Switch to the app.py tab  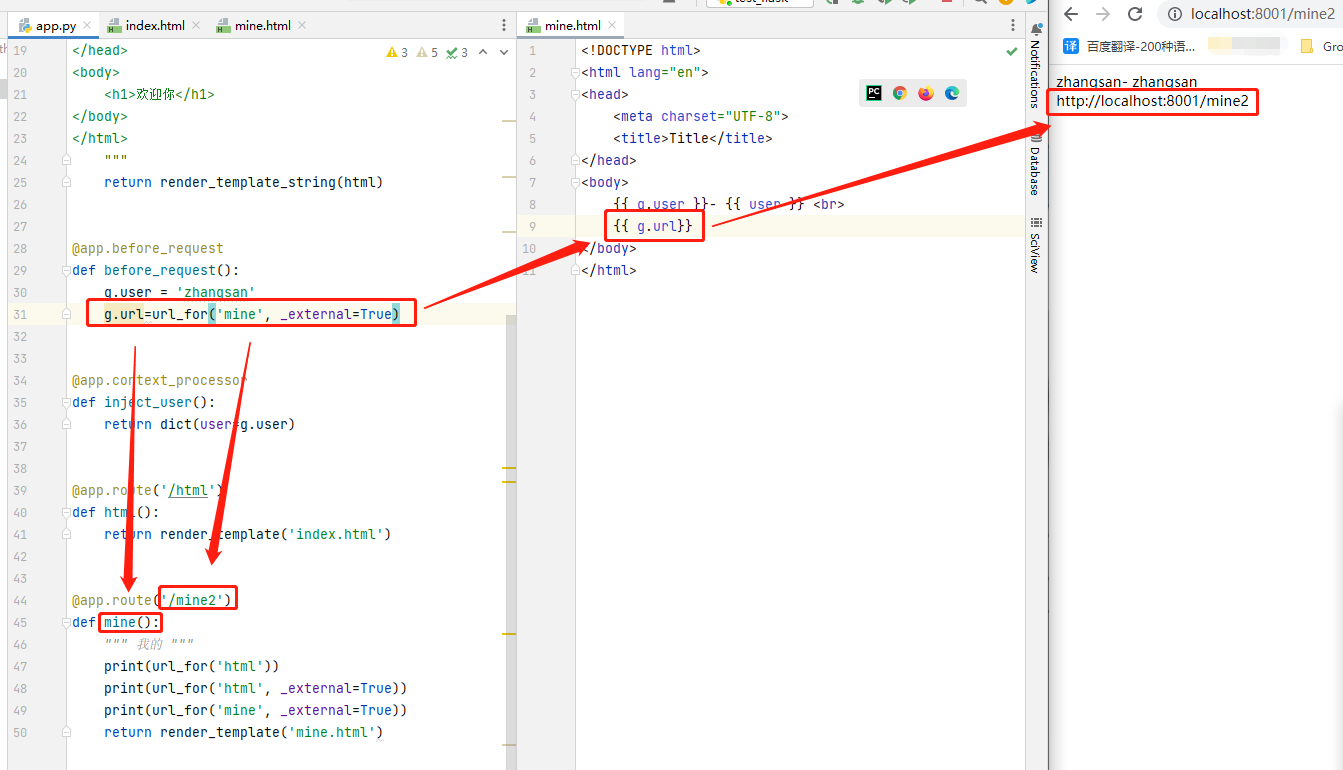pyautogui.click(x=53, y=25)
